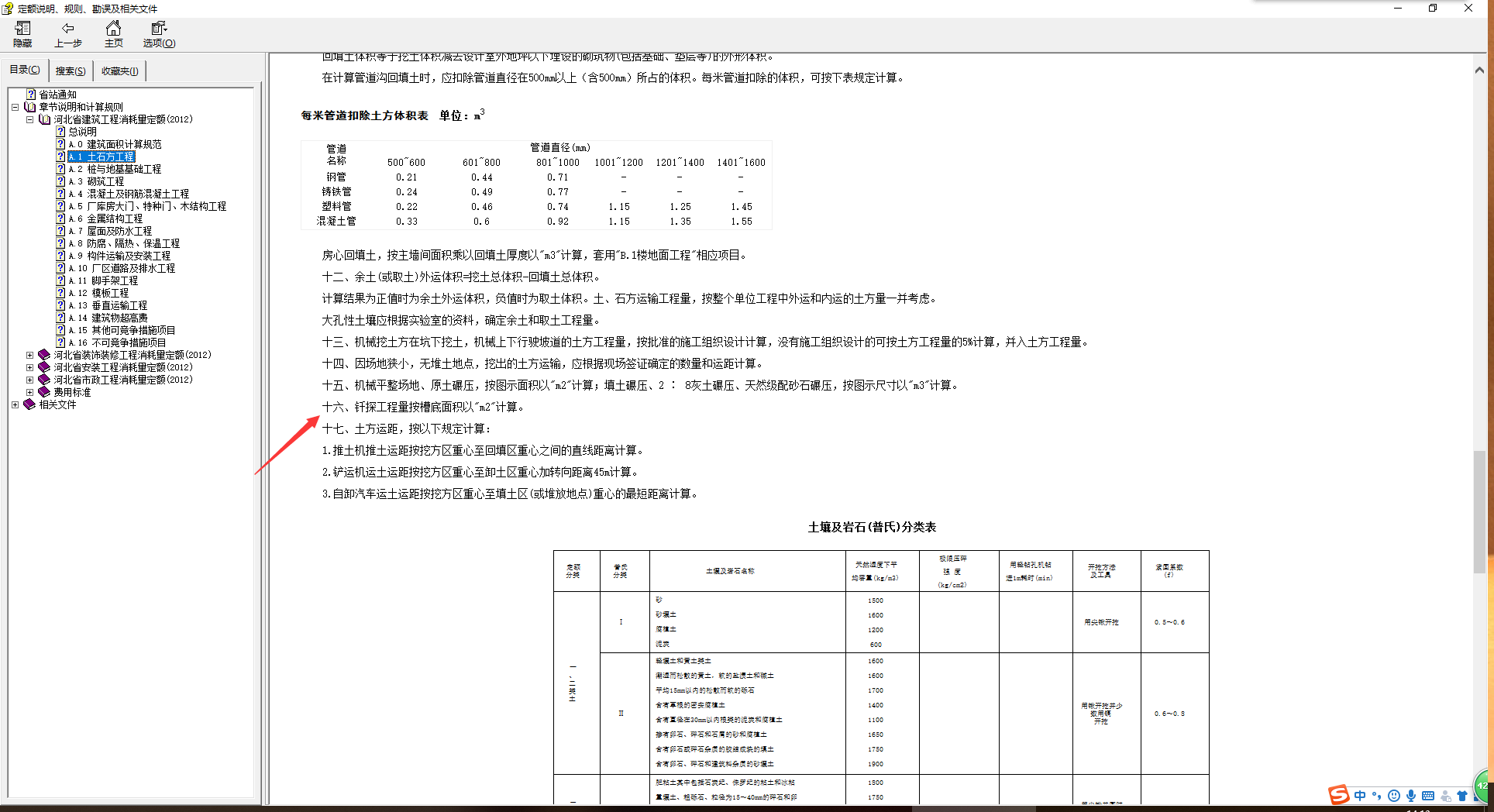Image resolution: width=1494 pixels, height=812 pixels.
Task: Click the purple book icon beside 相关文件
Action: point(29,404)
